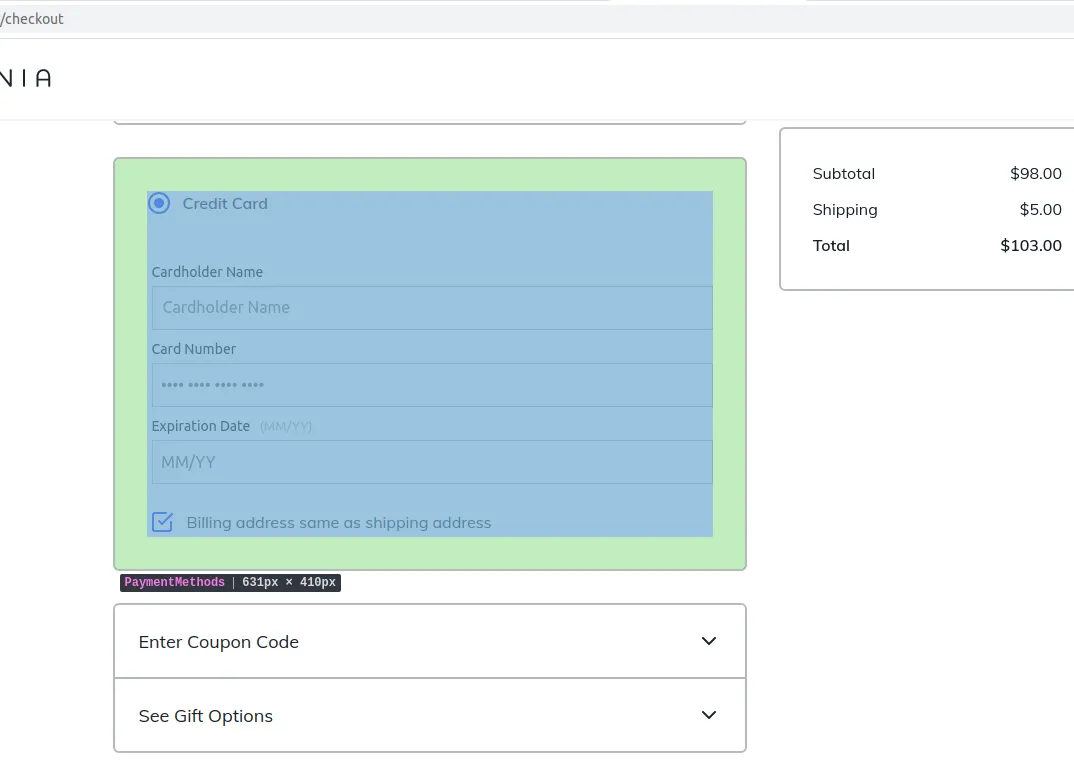Open the See Gift Options section title

click(x=206, y=716)
